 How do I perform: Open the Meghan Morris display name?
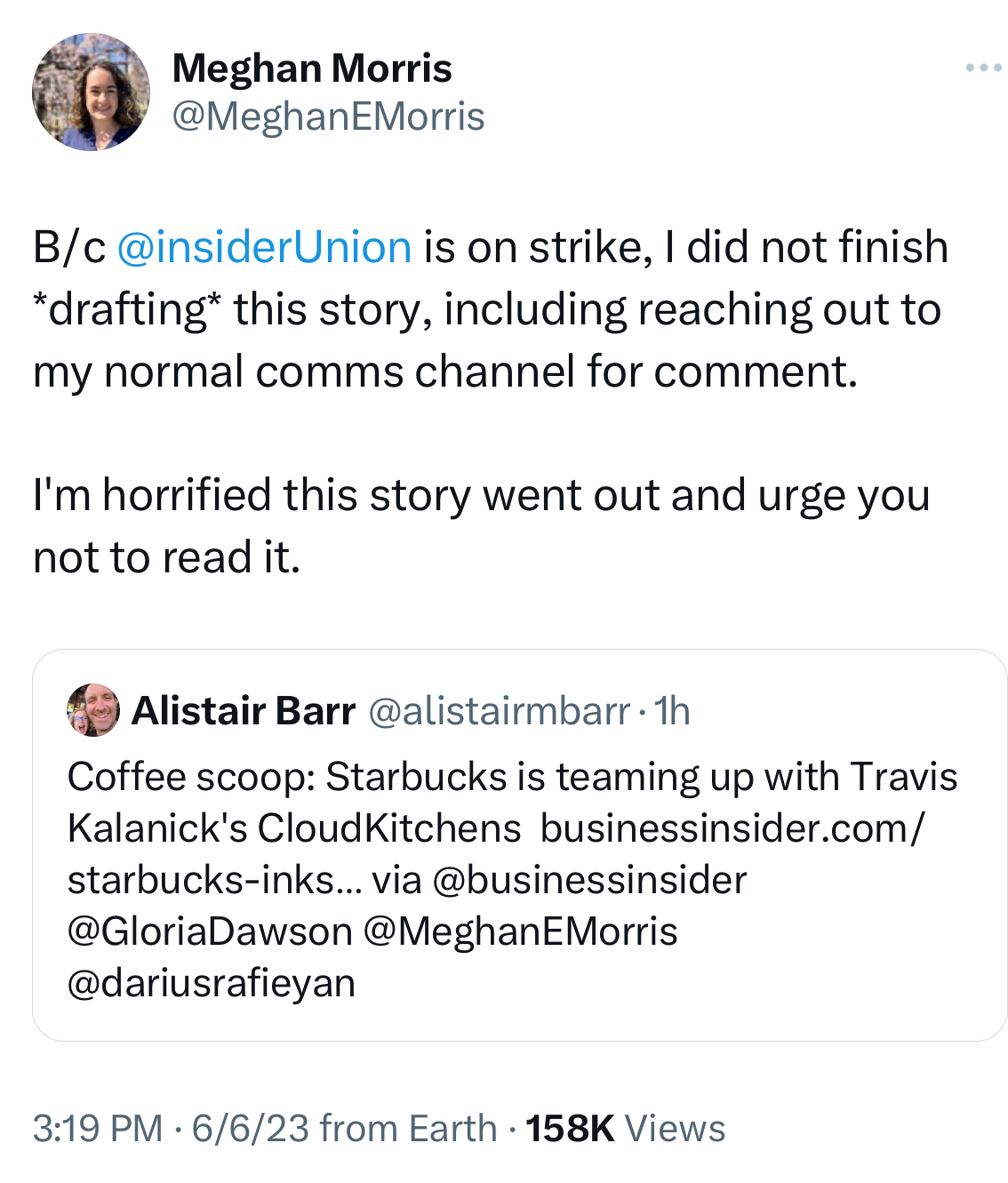tap(312, 68)
